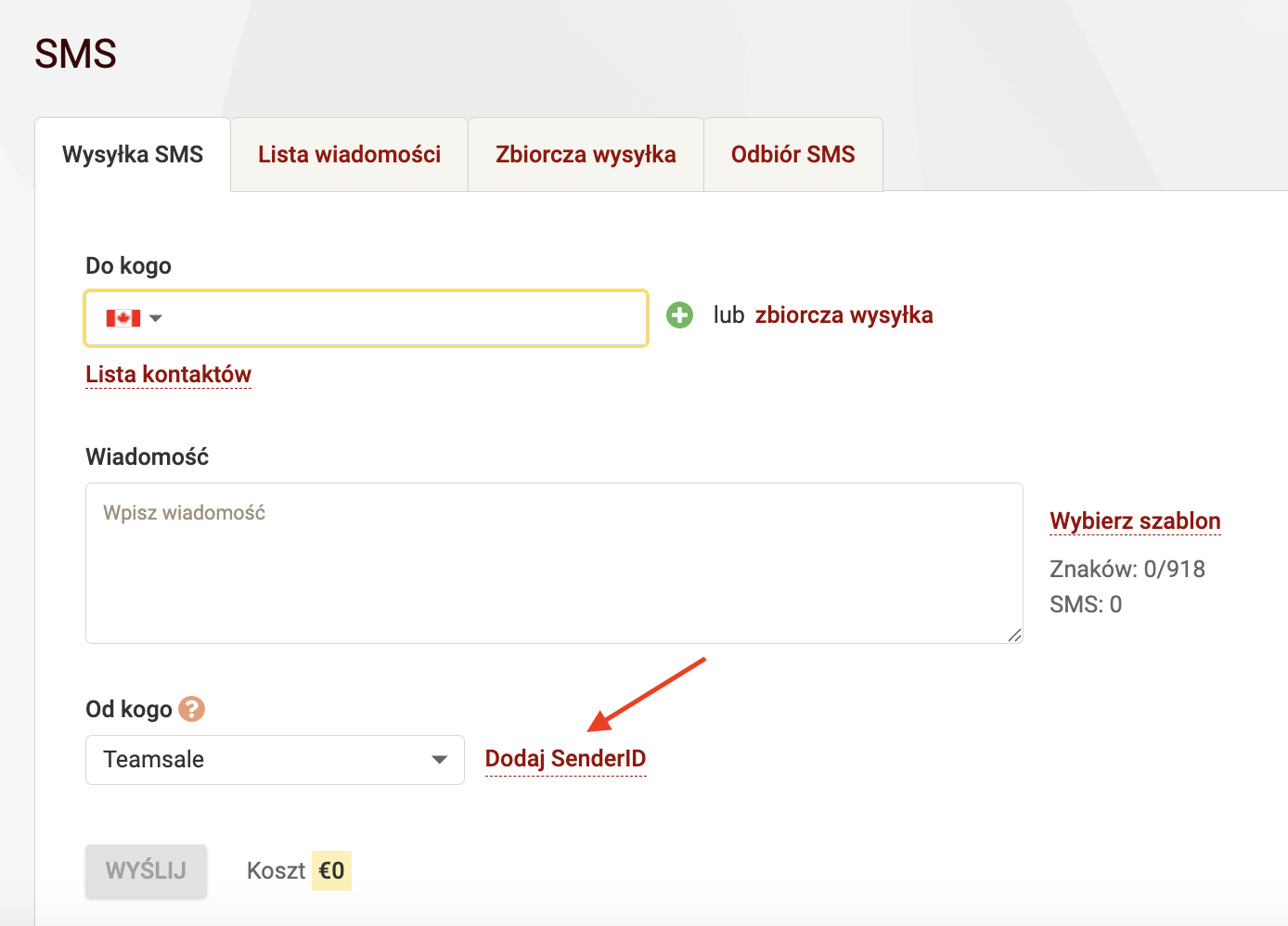
Task: Click the SMS page heading
Action: (76, 54)
